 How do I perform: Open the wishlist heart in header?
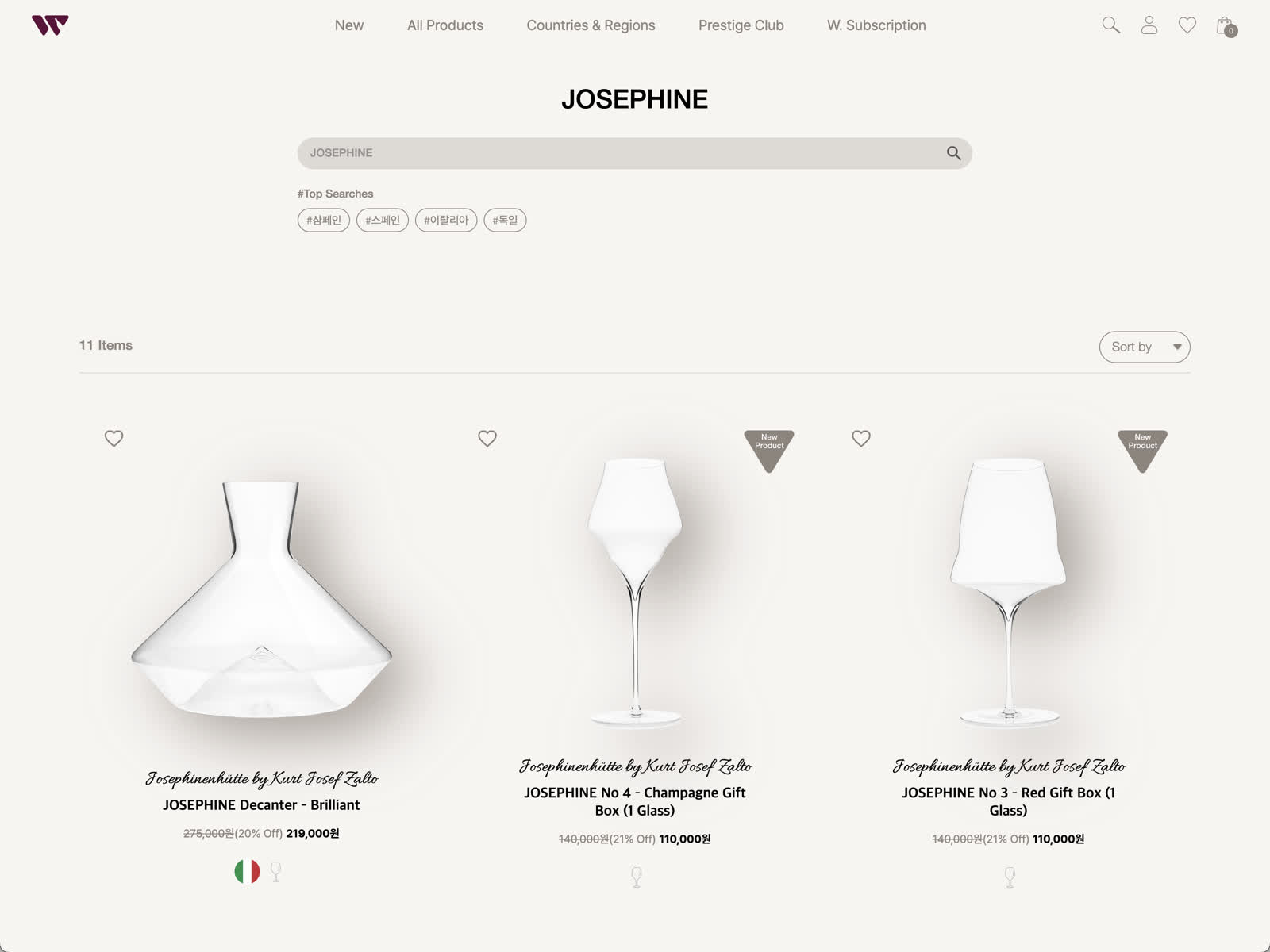[1187, 25]
